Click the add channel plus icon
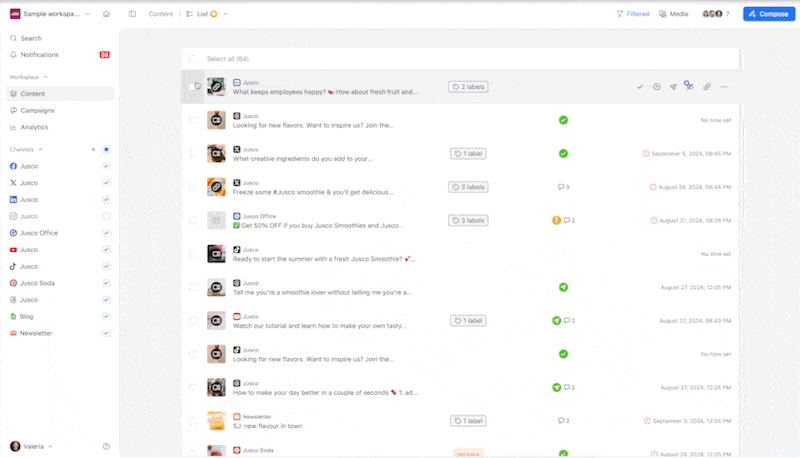The height and width of the screenshot is (458, 800). pyautogui.click(x=94, y=149)
